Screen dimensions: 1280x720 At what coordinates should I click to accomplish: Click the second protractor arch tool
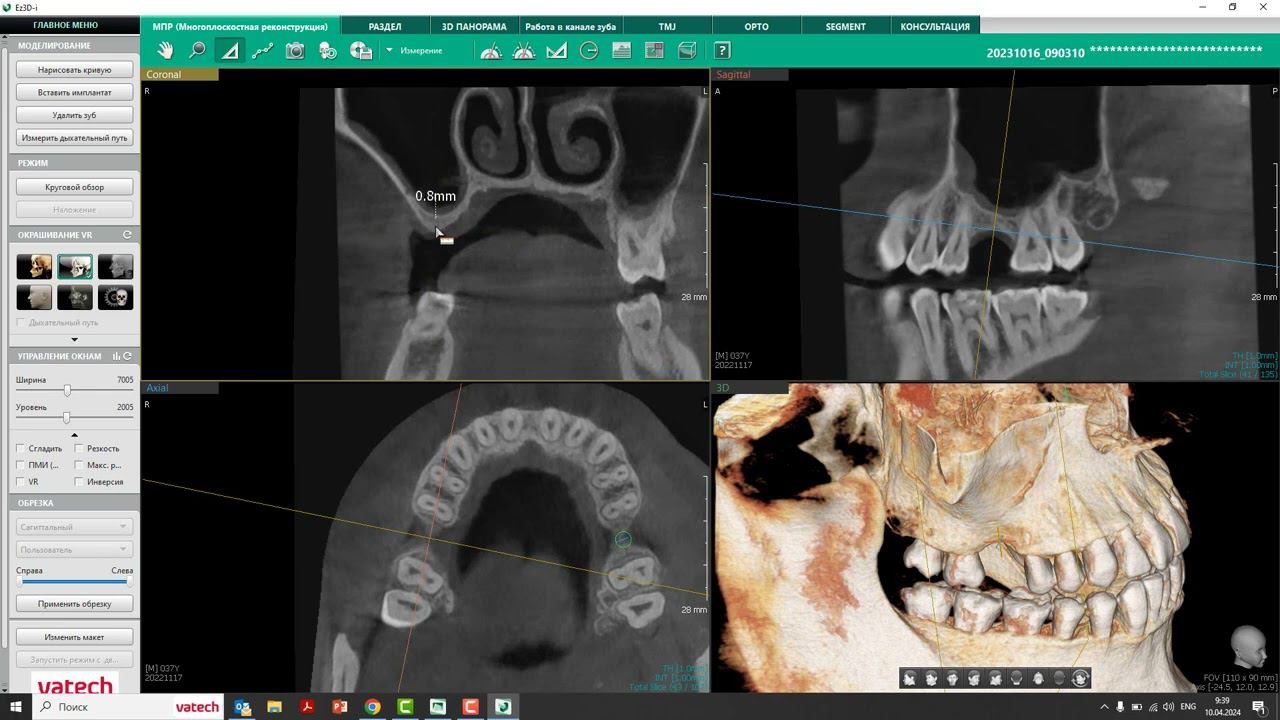[524, 51]
